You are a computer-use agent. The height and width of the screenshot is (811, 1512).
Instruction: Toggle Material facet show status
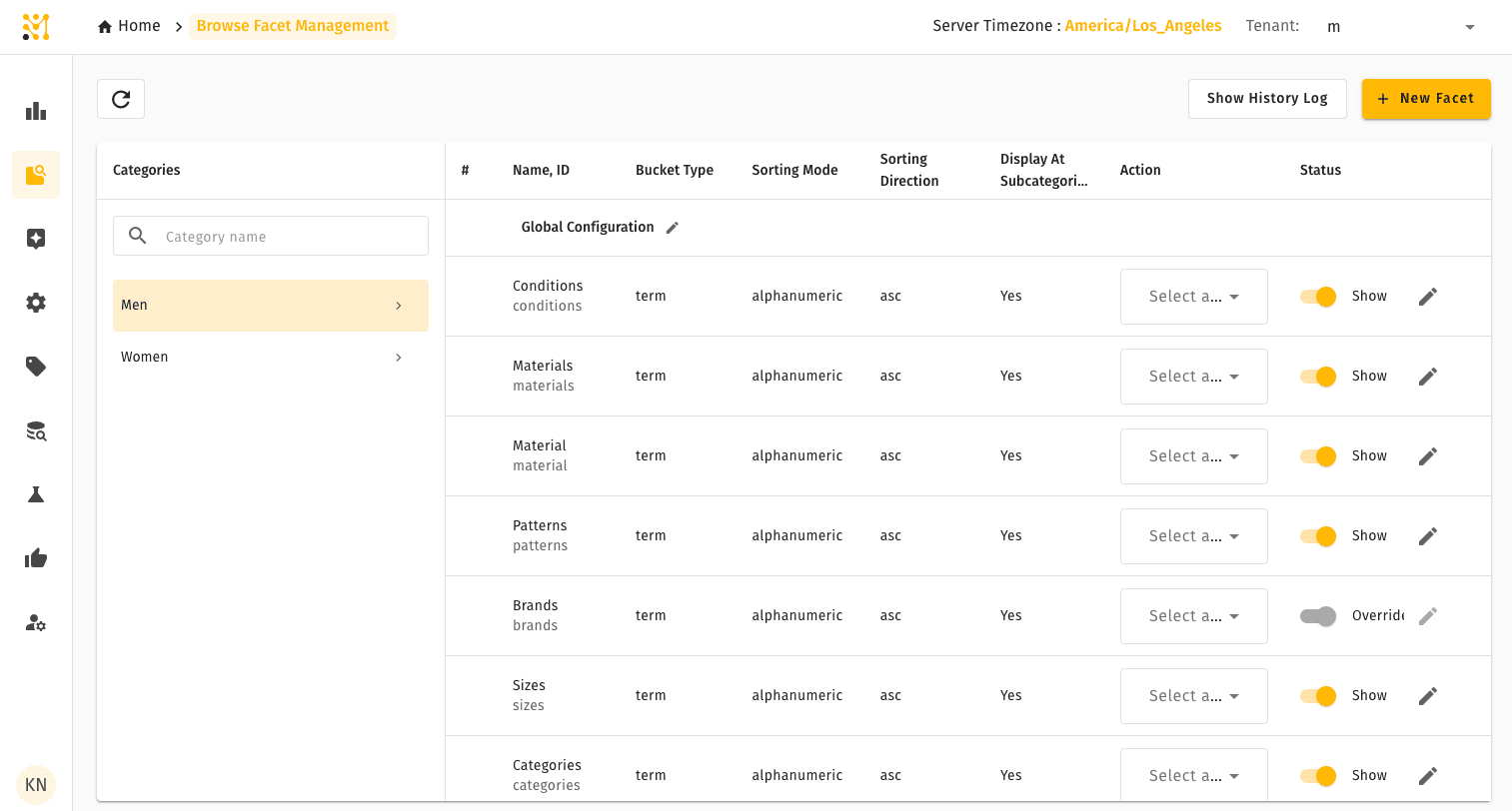pyautogui.click(x=1318, y=456)
